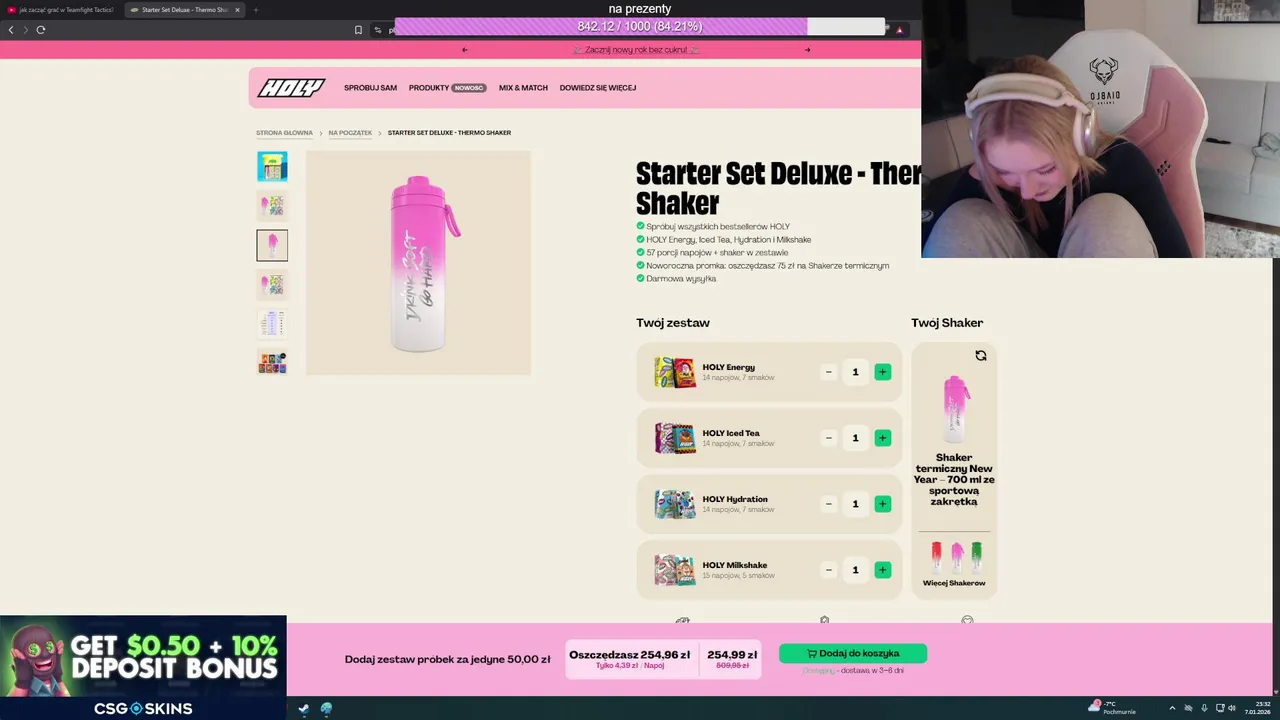Open the weather widget in taskbar
Screen dimensions: 1280x720
click(x=1112, y=708)
